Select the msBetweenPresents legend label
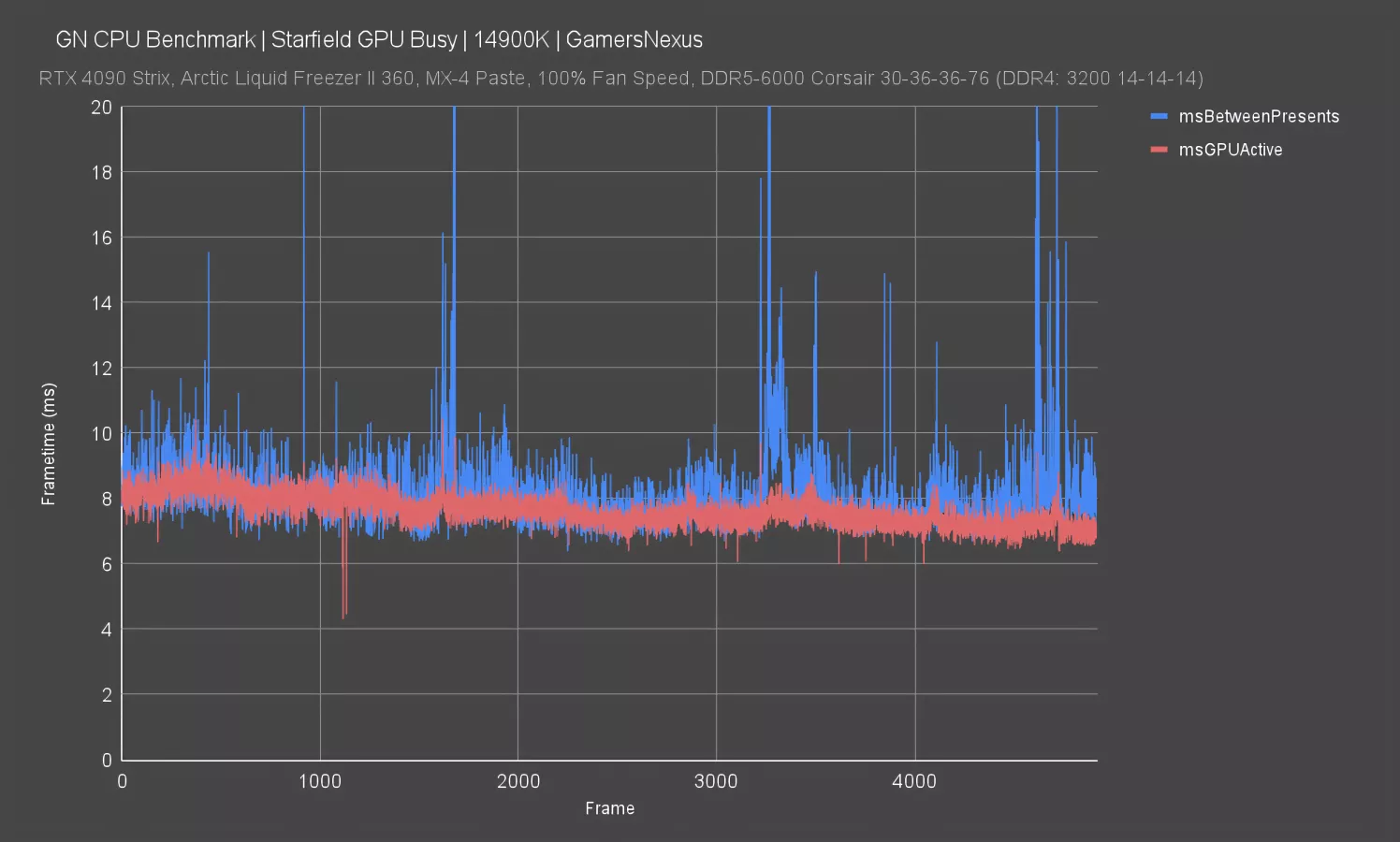This screenshot has height=842, width=1400. [1259, 116]
